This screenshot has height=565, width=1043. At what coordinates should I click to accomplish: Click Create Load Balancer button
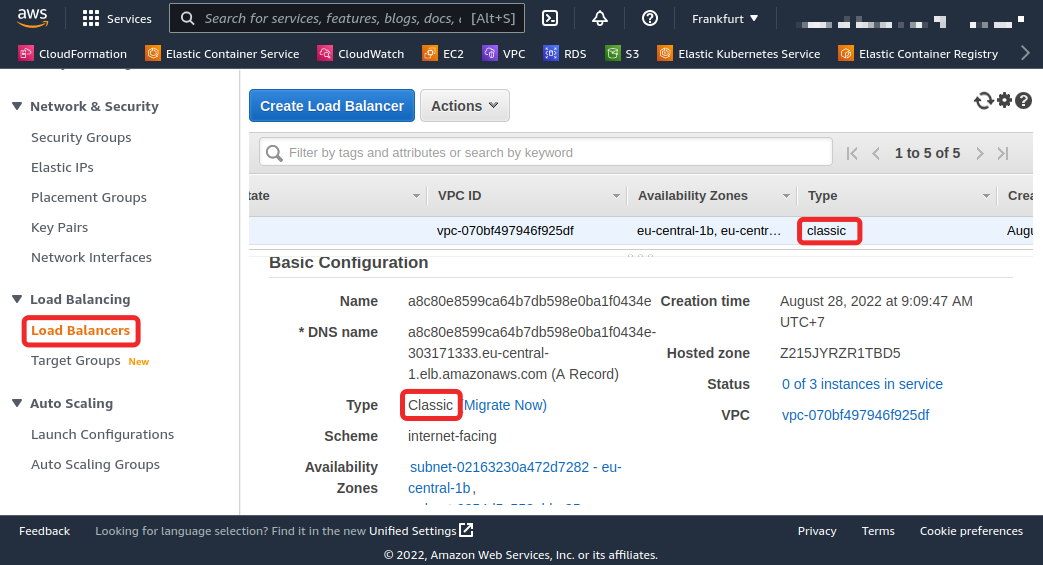pos(332,106)
